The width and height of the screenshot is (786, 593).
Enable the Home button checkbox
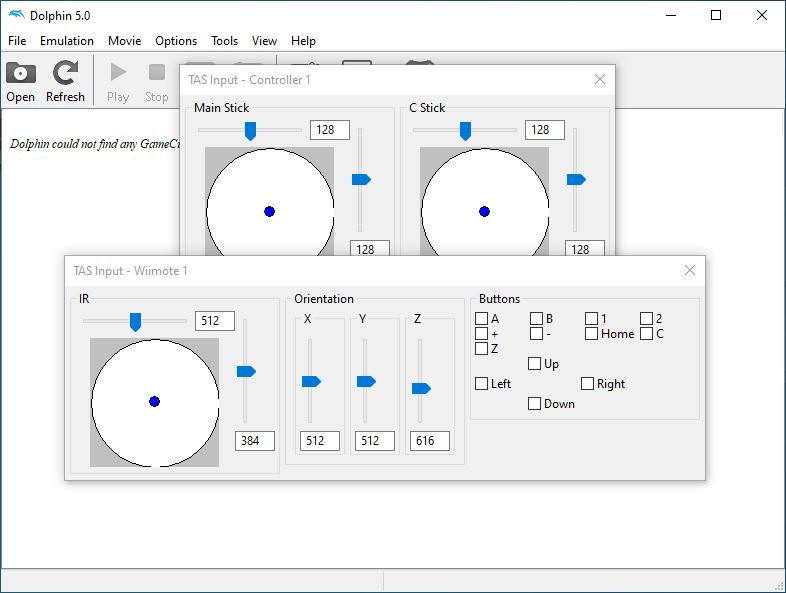pyautogui.click(x=592, y=333)
